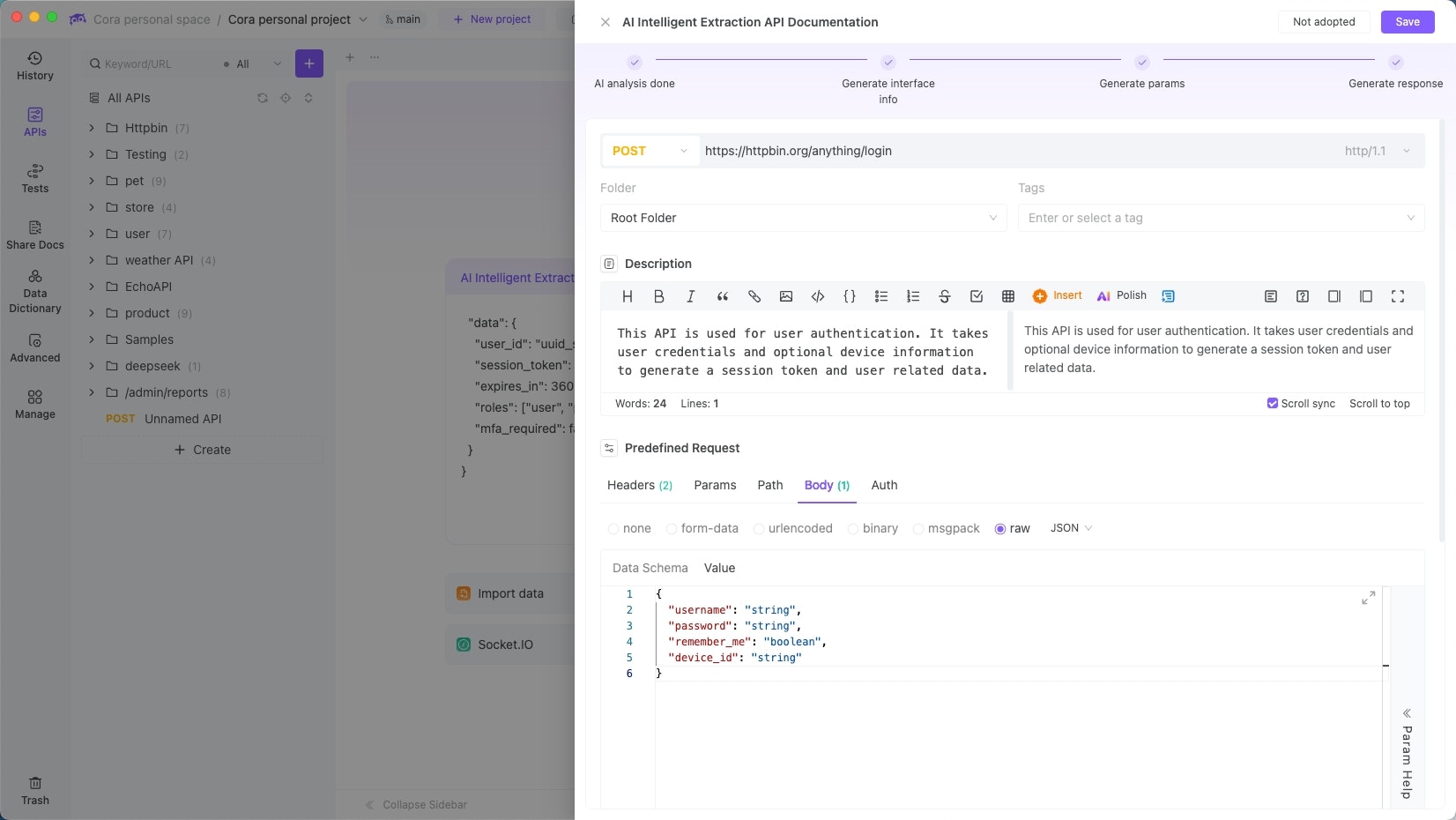The image size is (1456, 820).
Task: Open the Cora personal project dropdown
Action: pyautogui.click(x=298, y=19)
